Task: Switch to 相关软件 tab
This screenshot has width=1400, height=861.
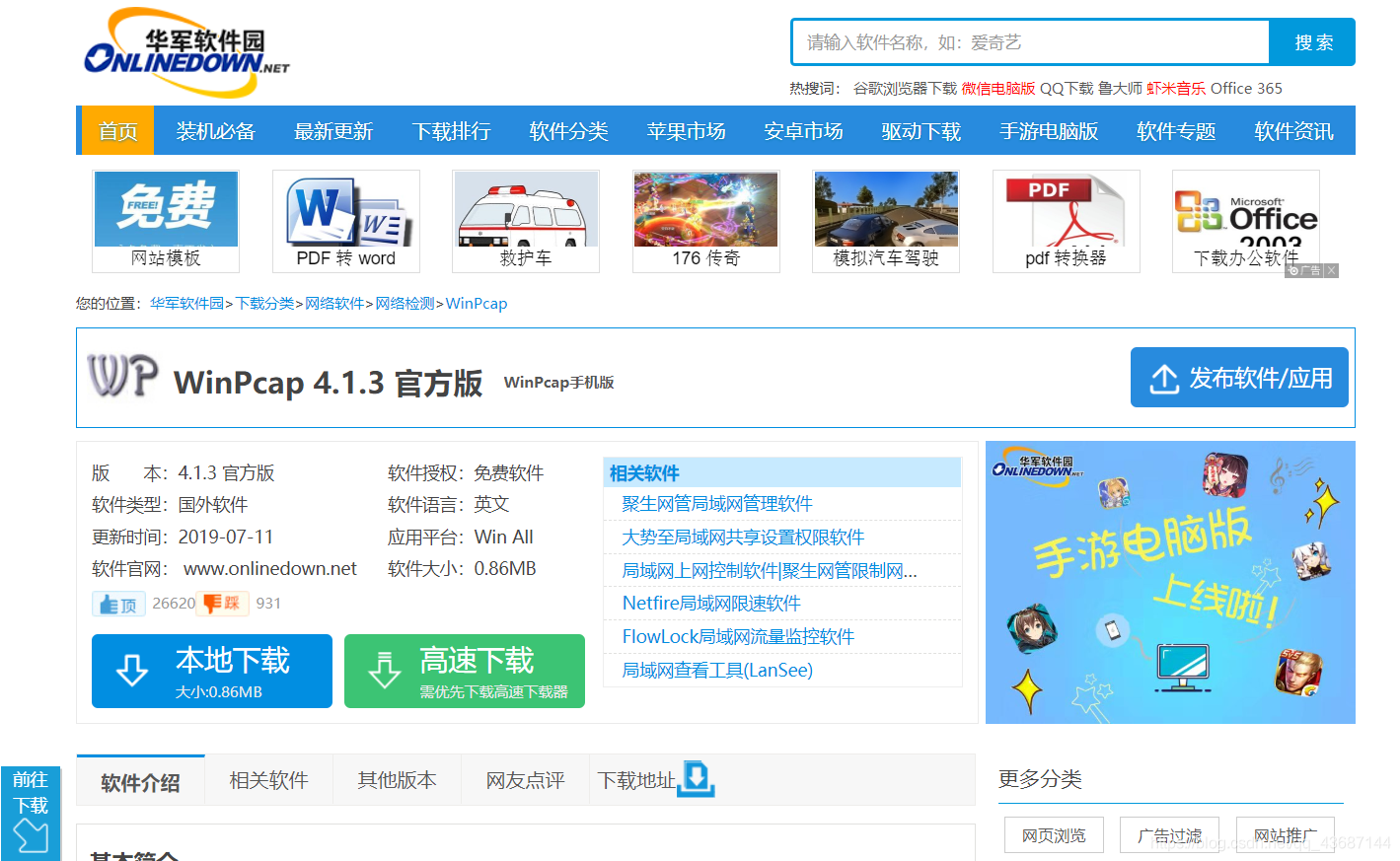Action: [269, 780]
